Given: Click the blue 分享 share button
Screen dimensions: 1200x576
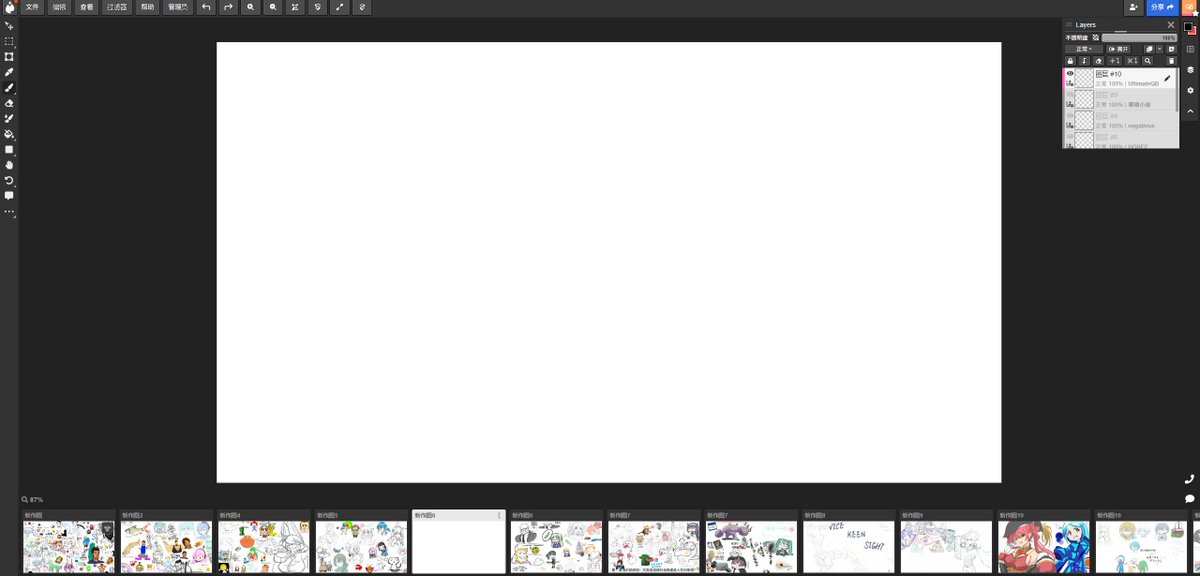Looking at the screenshot, I should [x=1162, y=7].
